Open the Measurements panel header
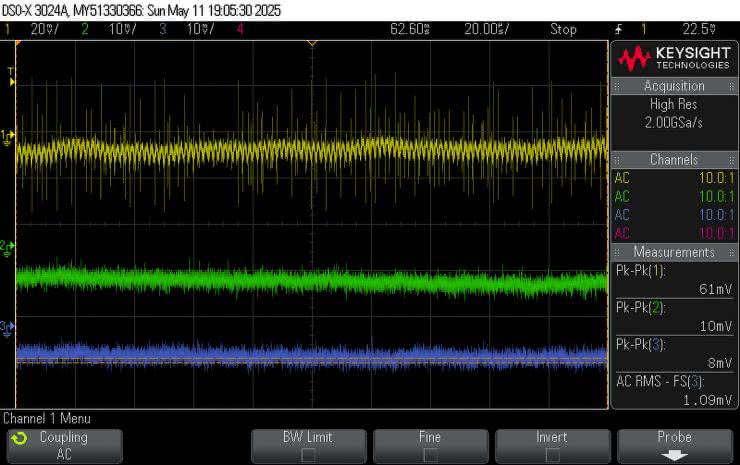The width and height of the screenshot is (740, 465). point(674,252)
